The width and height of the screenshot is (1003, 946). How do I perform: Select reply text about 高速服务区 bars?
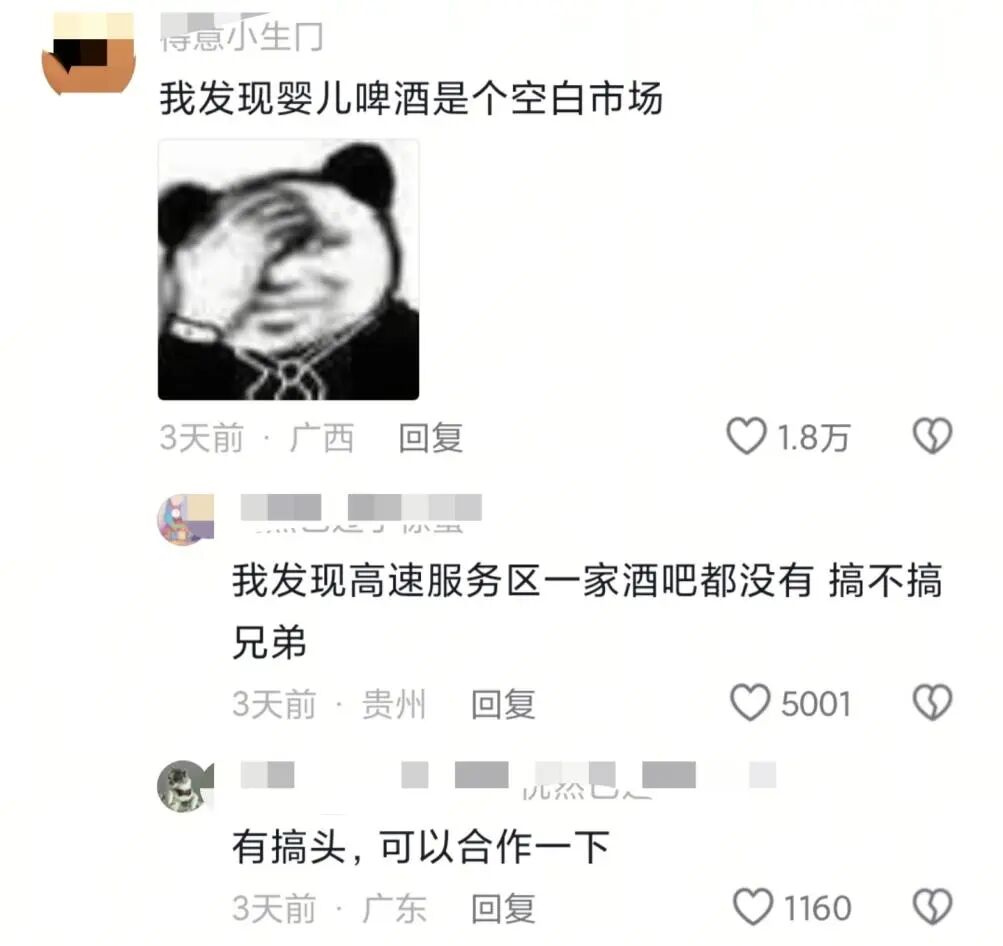pyautogui.click(x=587, y=611)
